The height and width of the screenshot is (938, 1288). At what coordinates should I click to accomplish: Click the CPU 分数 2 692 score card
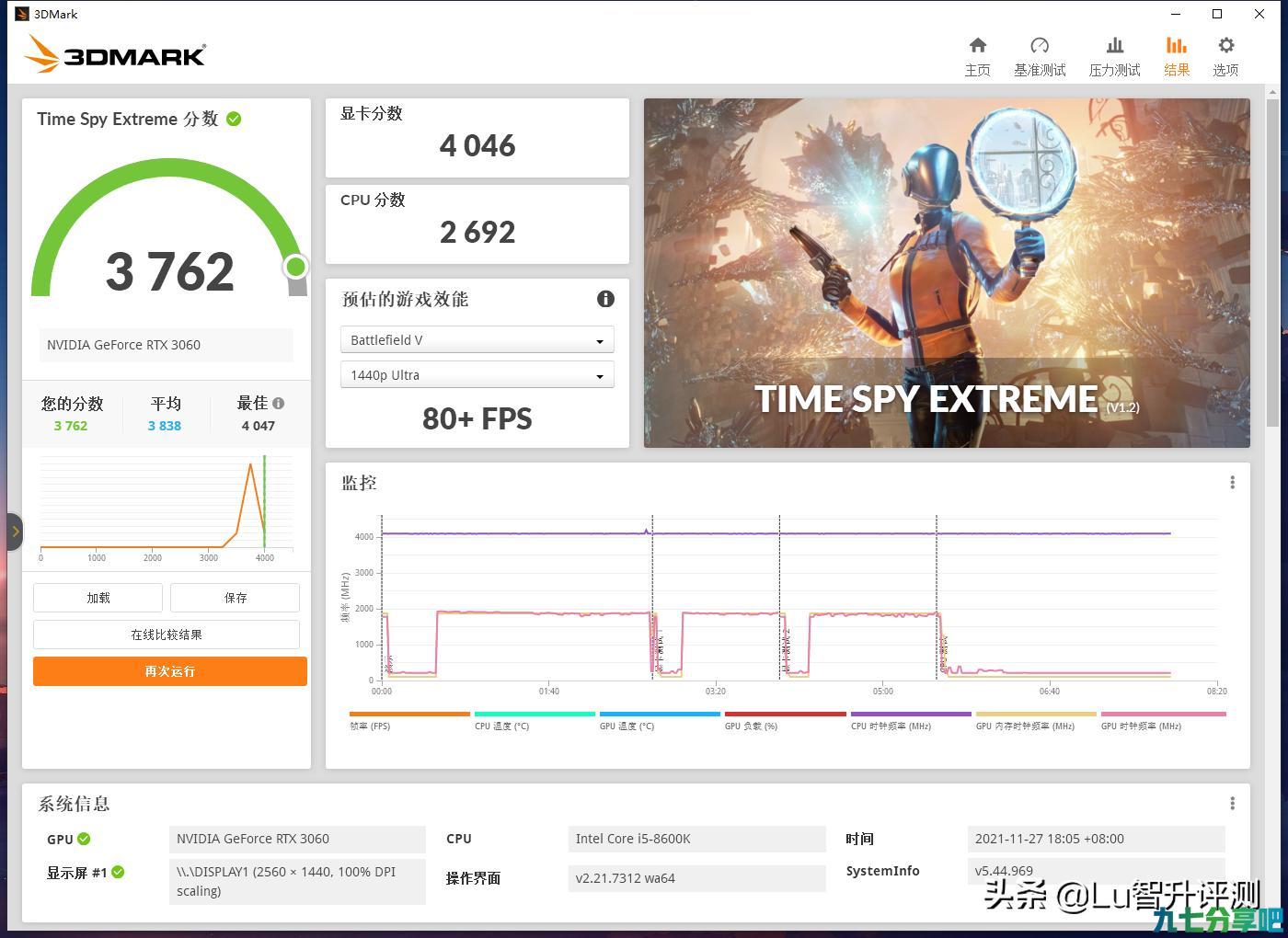[477, 224]
